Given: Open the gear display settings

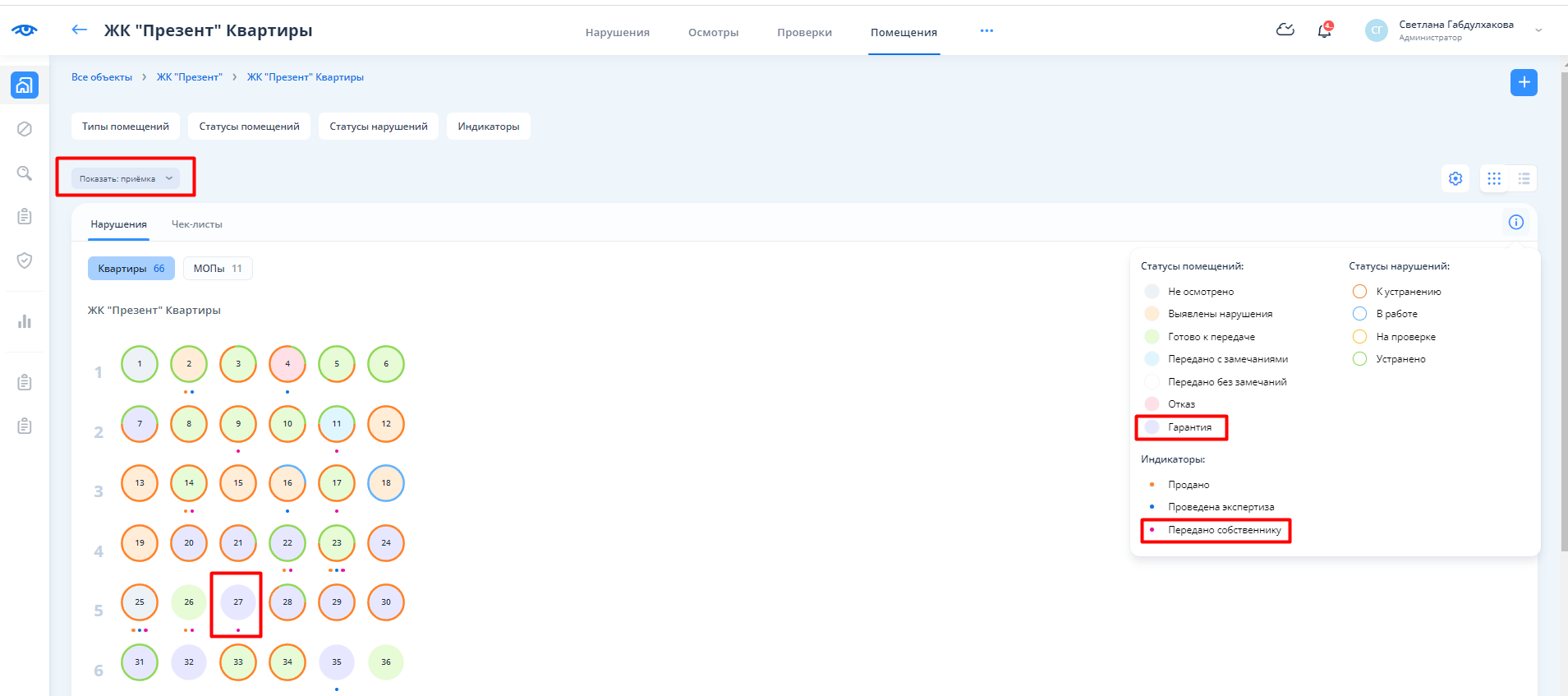Looking at the screenshot, I should (1455, 178).
